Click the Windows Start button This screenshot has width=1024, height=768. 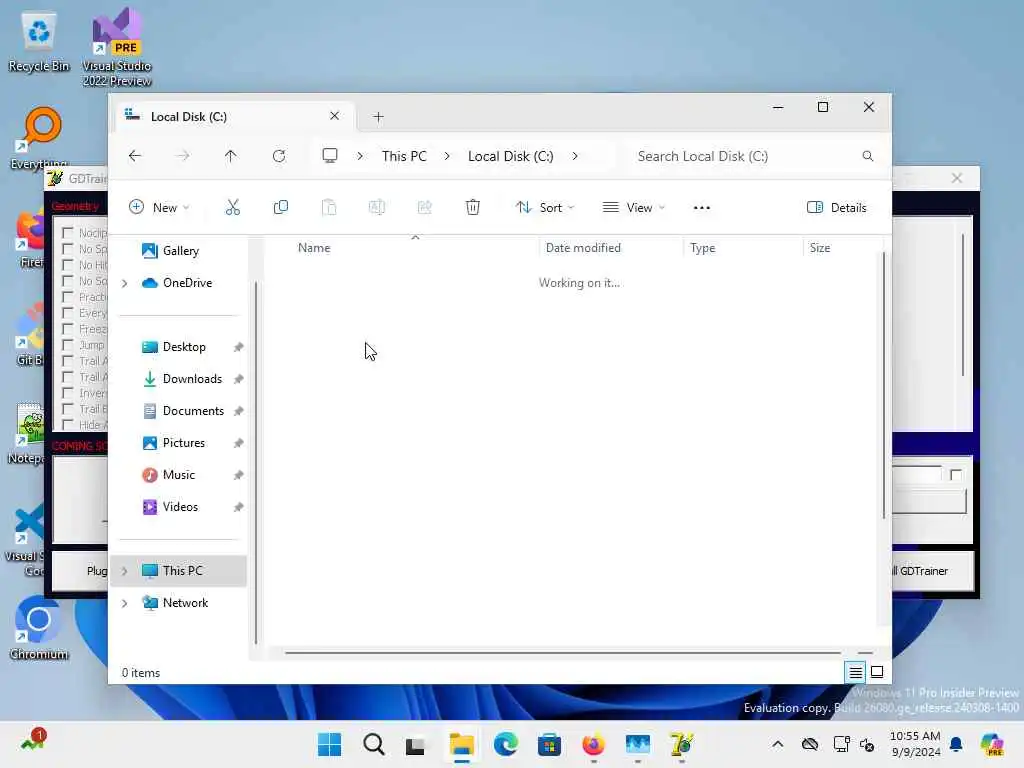[x=329, y=744]
